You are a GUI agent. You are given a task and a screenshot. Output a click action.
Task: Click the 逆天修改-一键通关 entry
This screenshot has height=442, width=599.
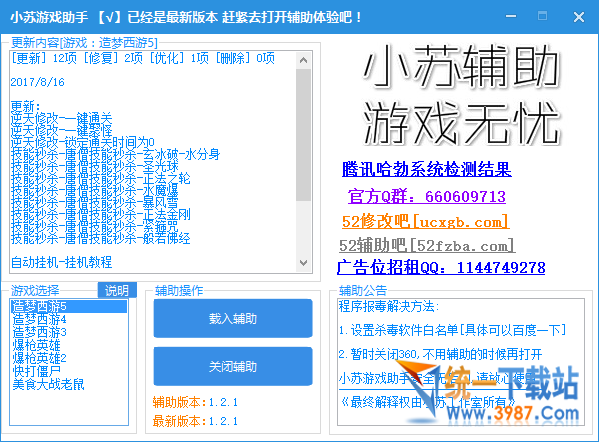(62, 118)
